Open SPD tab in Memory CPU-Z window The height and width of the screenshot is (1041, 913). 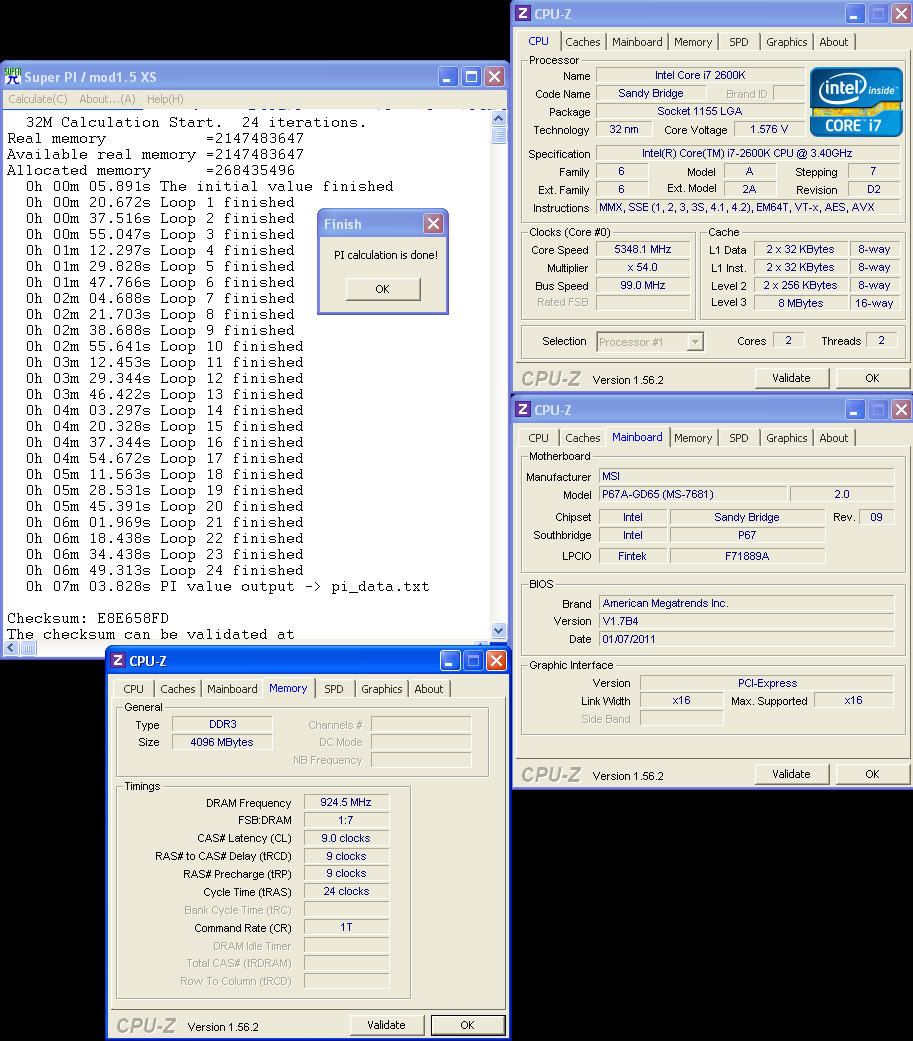(x=333, y=689)
